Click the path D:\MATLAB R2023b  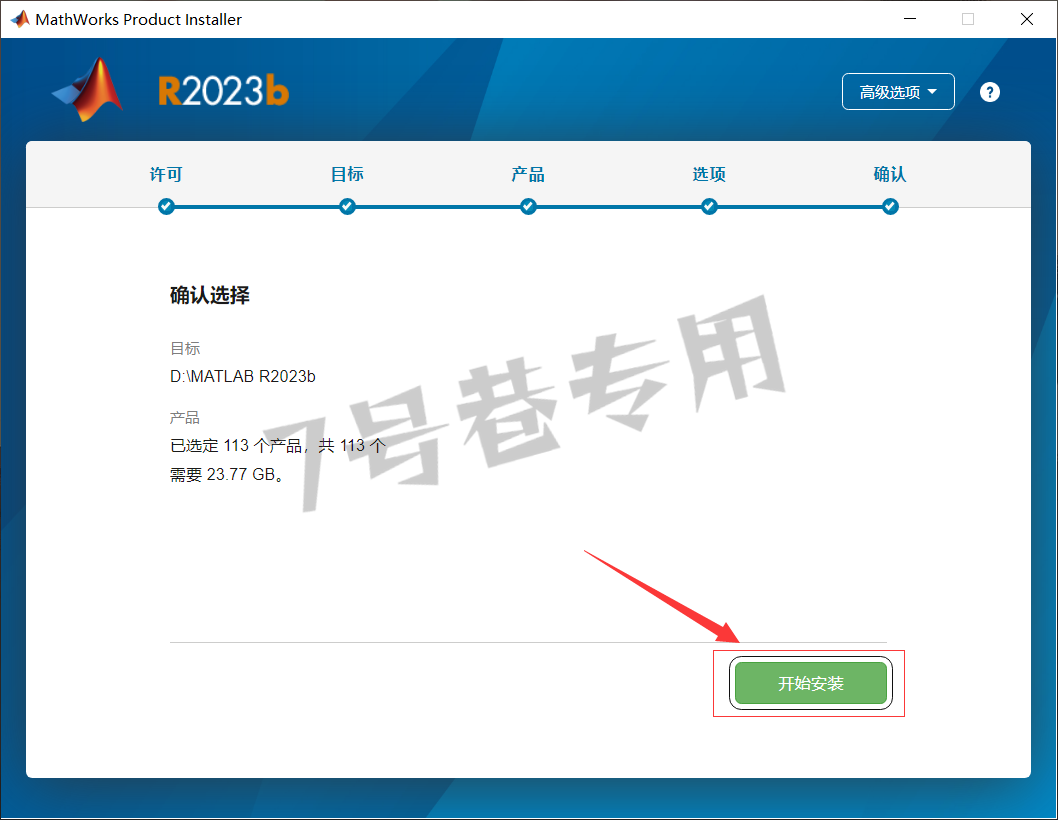point(242,376)
